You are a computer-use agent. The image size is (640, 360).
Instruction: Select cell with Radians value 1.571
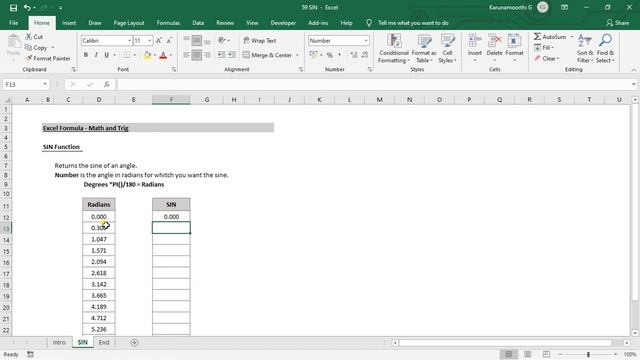pos(99,250)
